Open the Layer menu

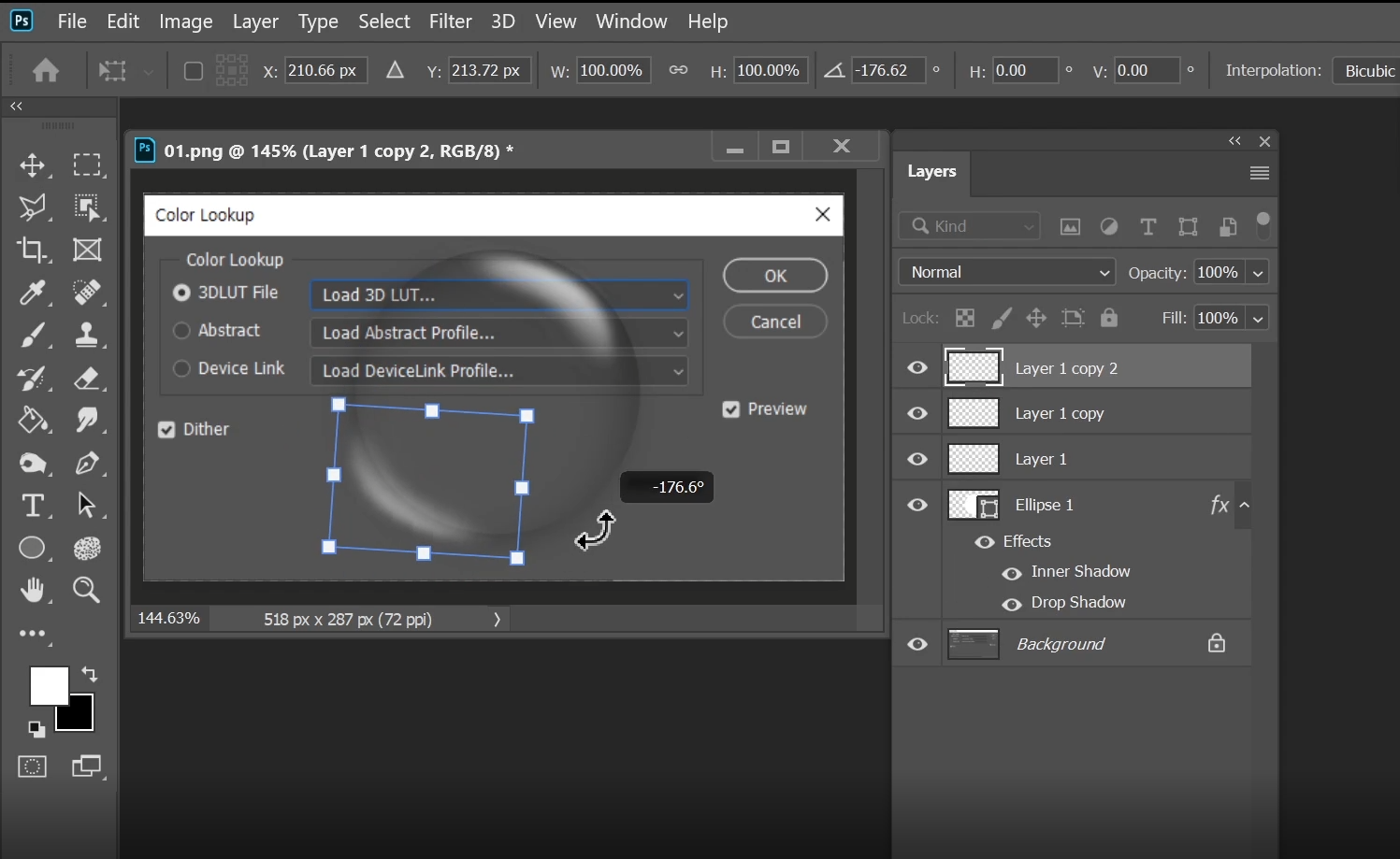click(255, 21)
